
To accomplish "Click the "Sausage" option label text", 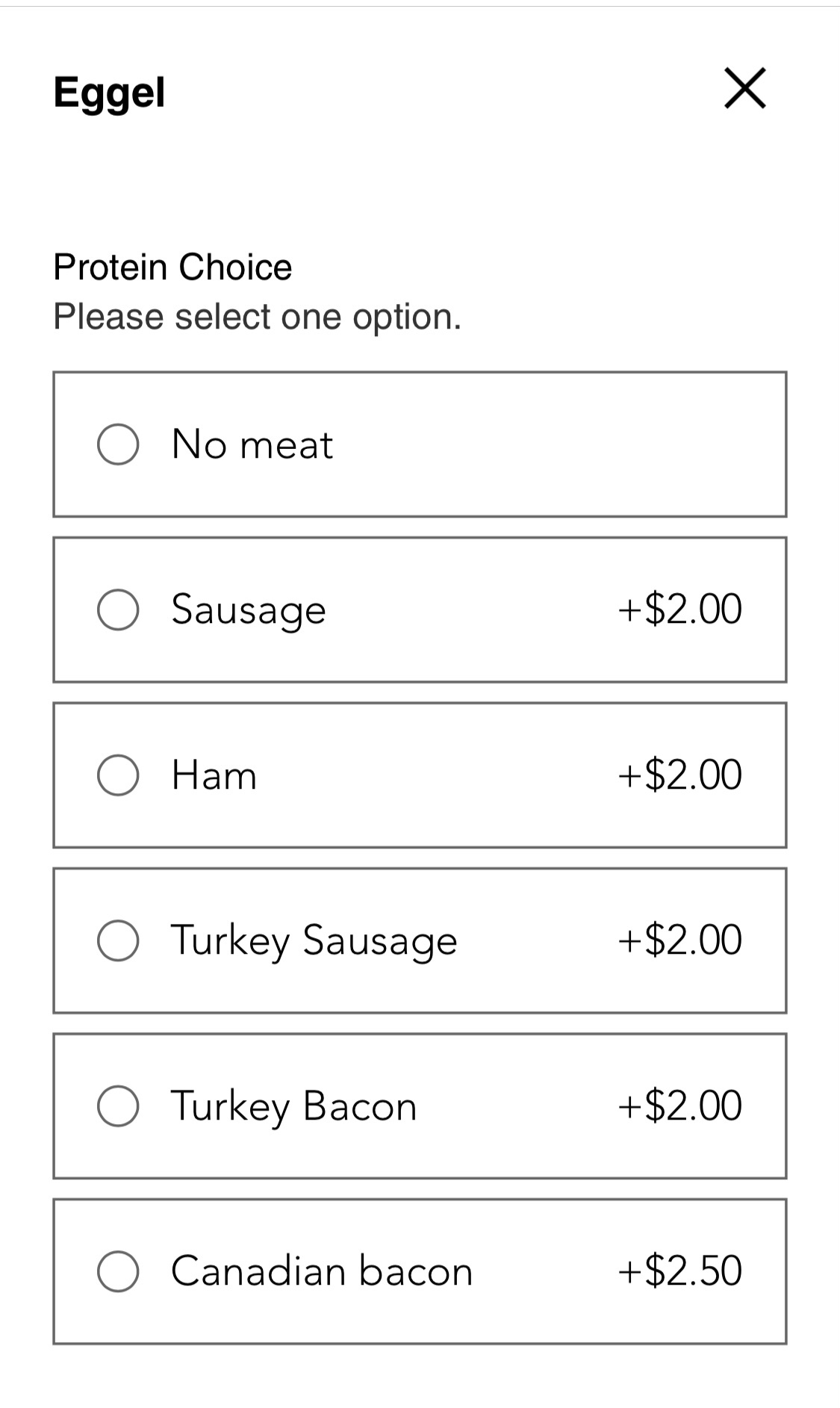I will [x=249, y=610].
